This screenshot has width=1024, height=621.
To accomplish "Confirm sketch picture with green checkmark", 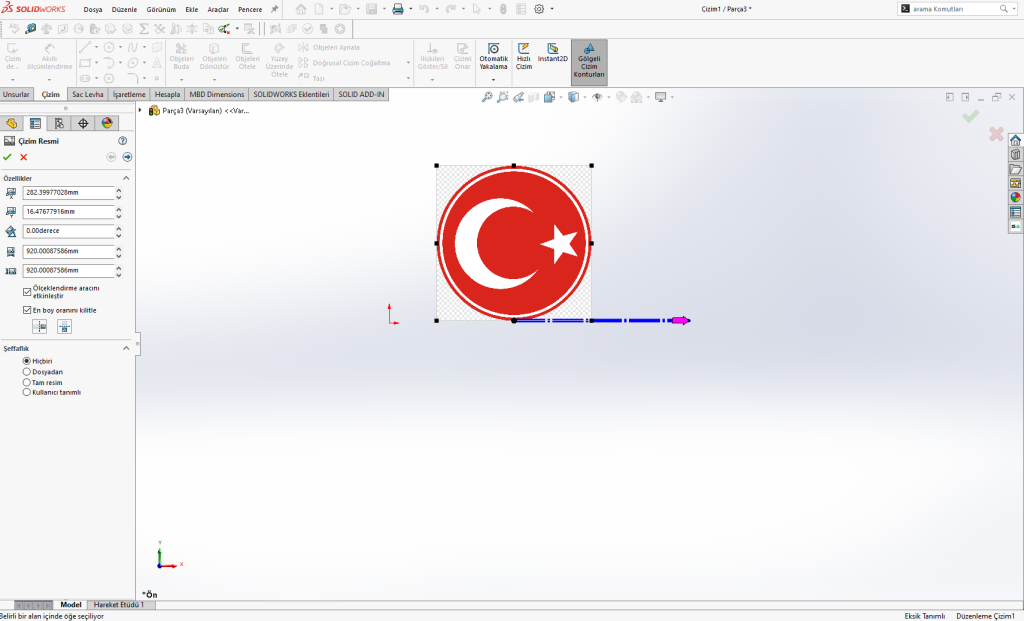I will [8, 157].
